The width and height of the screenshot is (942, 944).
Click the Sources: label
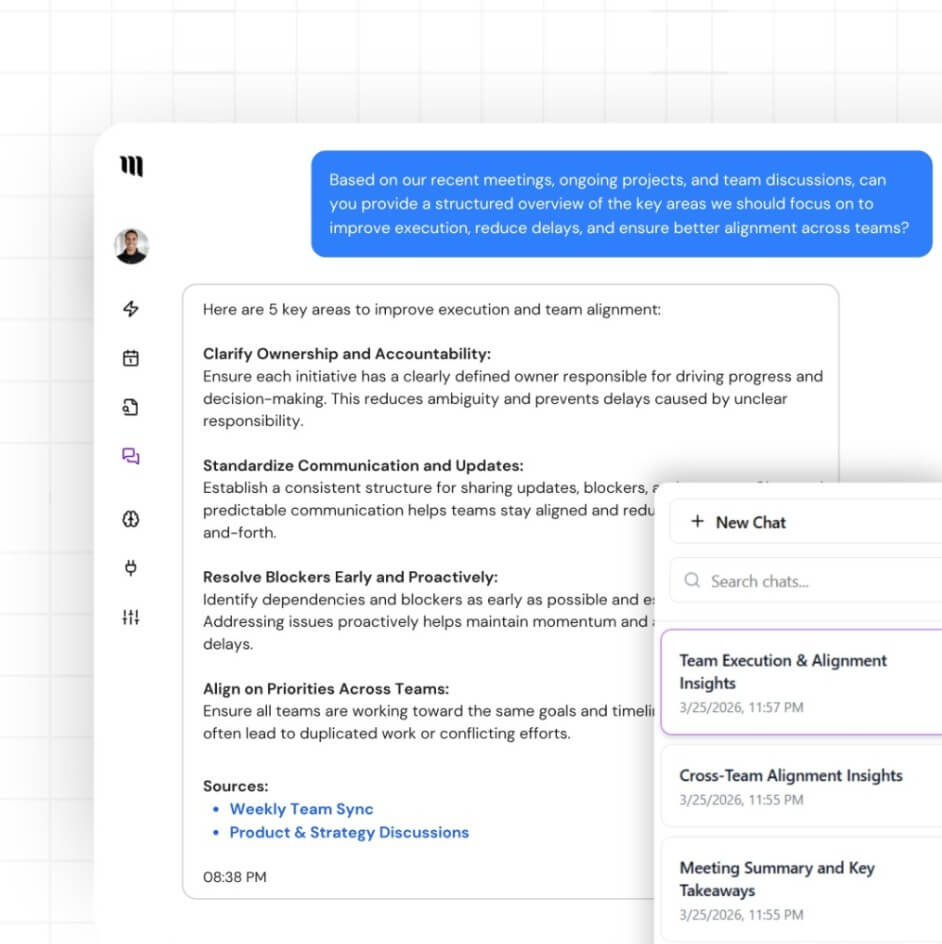point(235,786)
